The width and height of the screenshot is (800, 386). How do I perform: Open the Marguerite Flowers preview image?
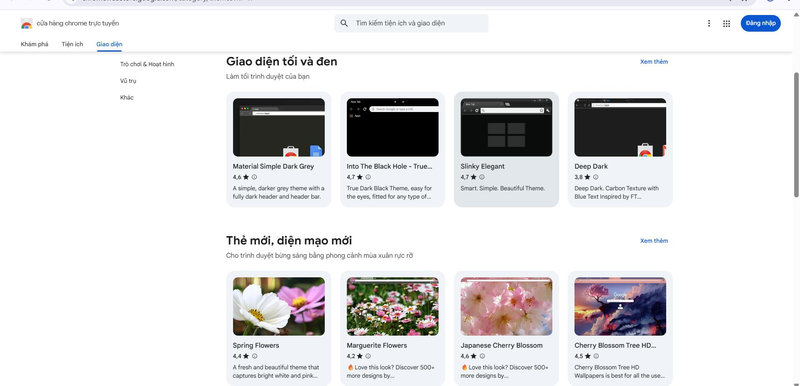click(392, 306)
